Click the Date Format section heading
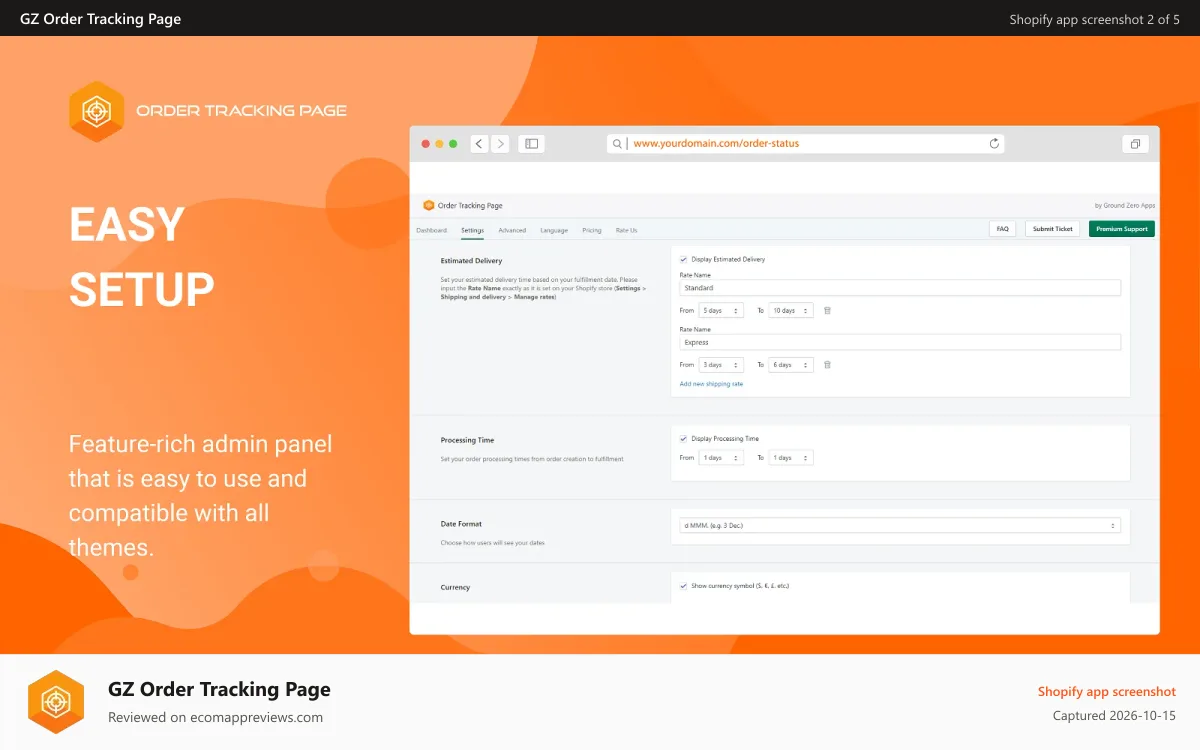Screen dimensions: 1200x750 click(x=461, y=524)
